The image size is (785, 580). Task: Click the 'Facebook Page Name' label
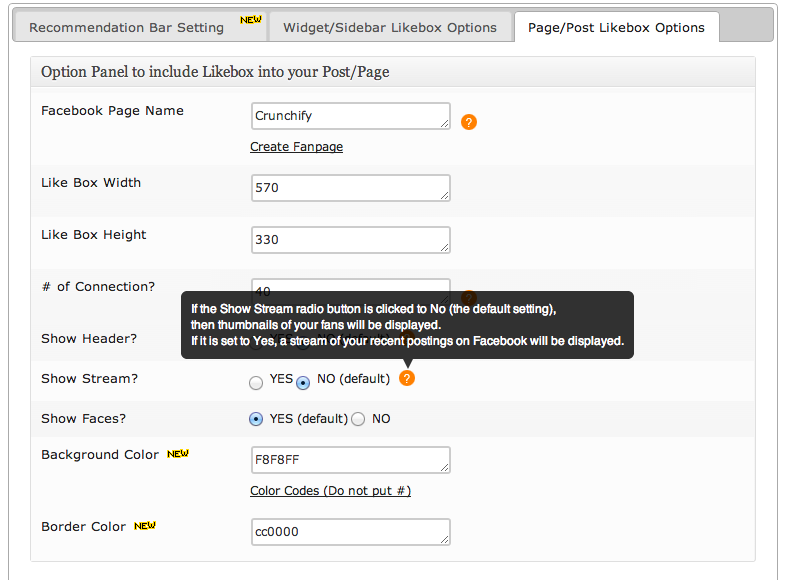[112, 111]
